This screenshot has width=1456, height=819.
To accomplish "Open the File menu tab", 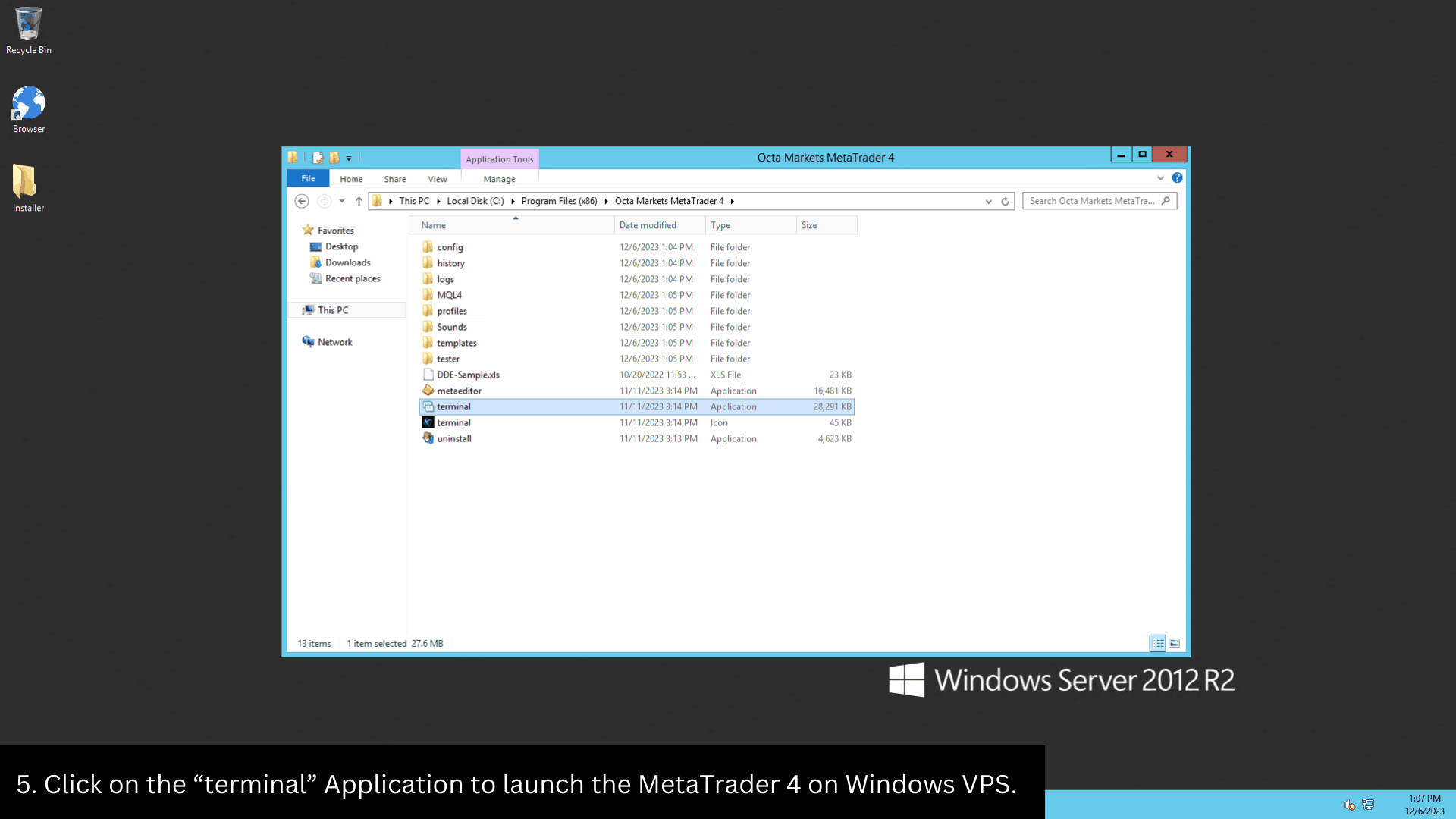I will click(x=308, y=179).
